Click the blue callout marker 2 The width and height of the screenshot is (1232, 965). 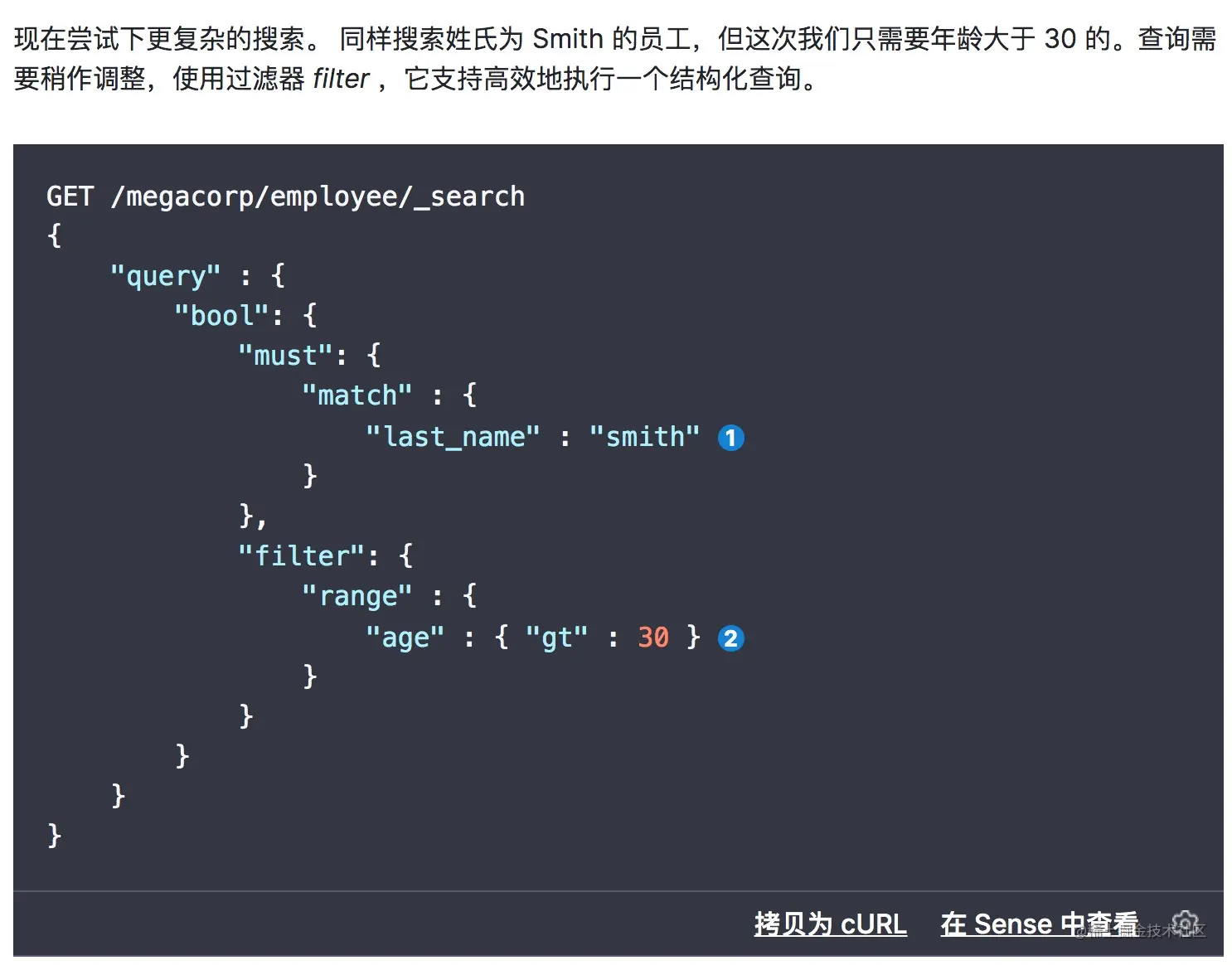[x=730, y=638]
